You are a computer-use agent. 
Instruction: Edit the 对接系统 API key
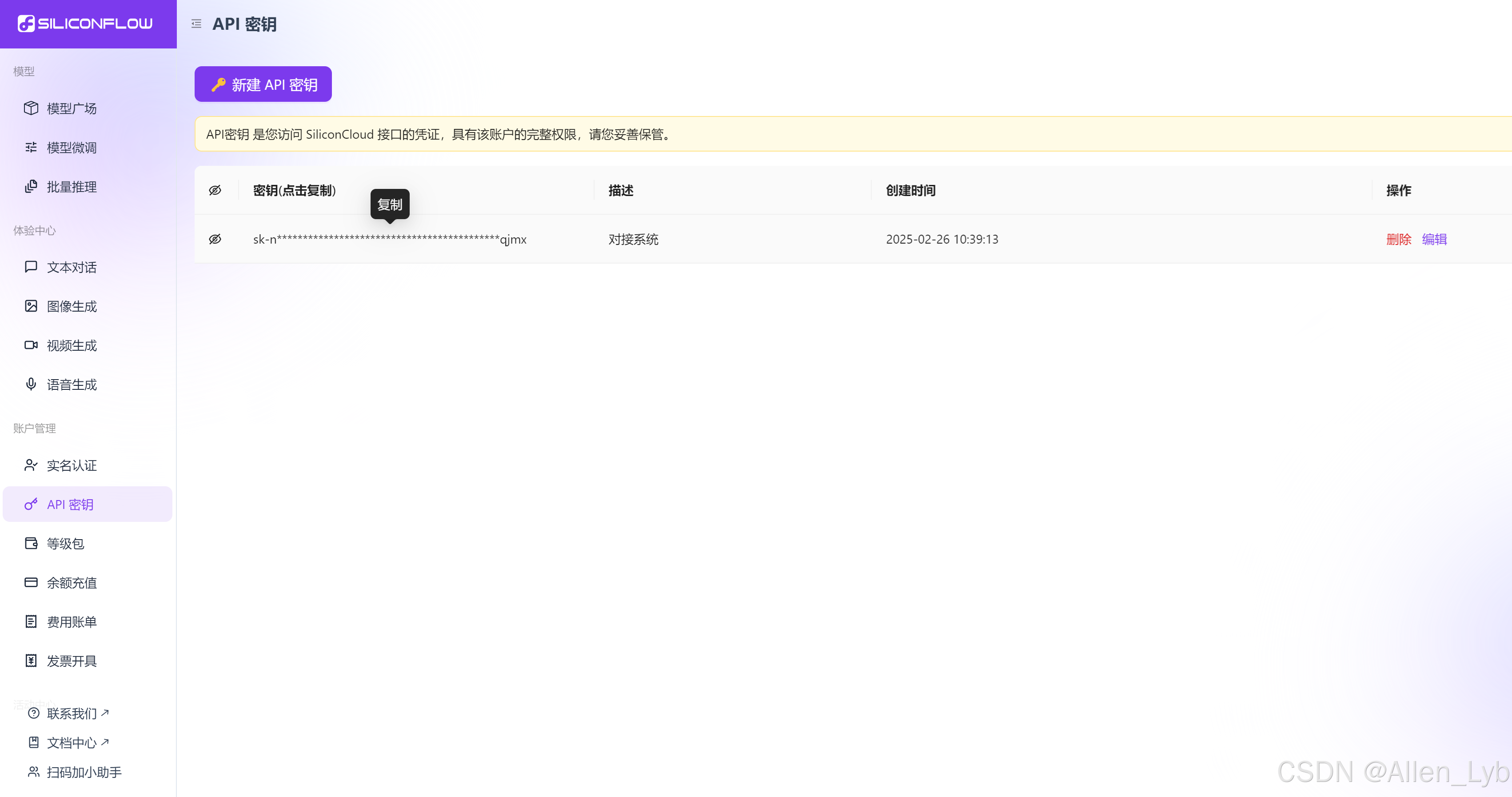click(x=1434, y=239)
